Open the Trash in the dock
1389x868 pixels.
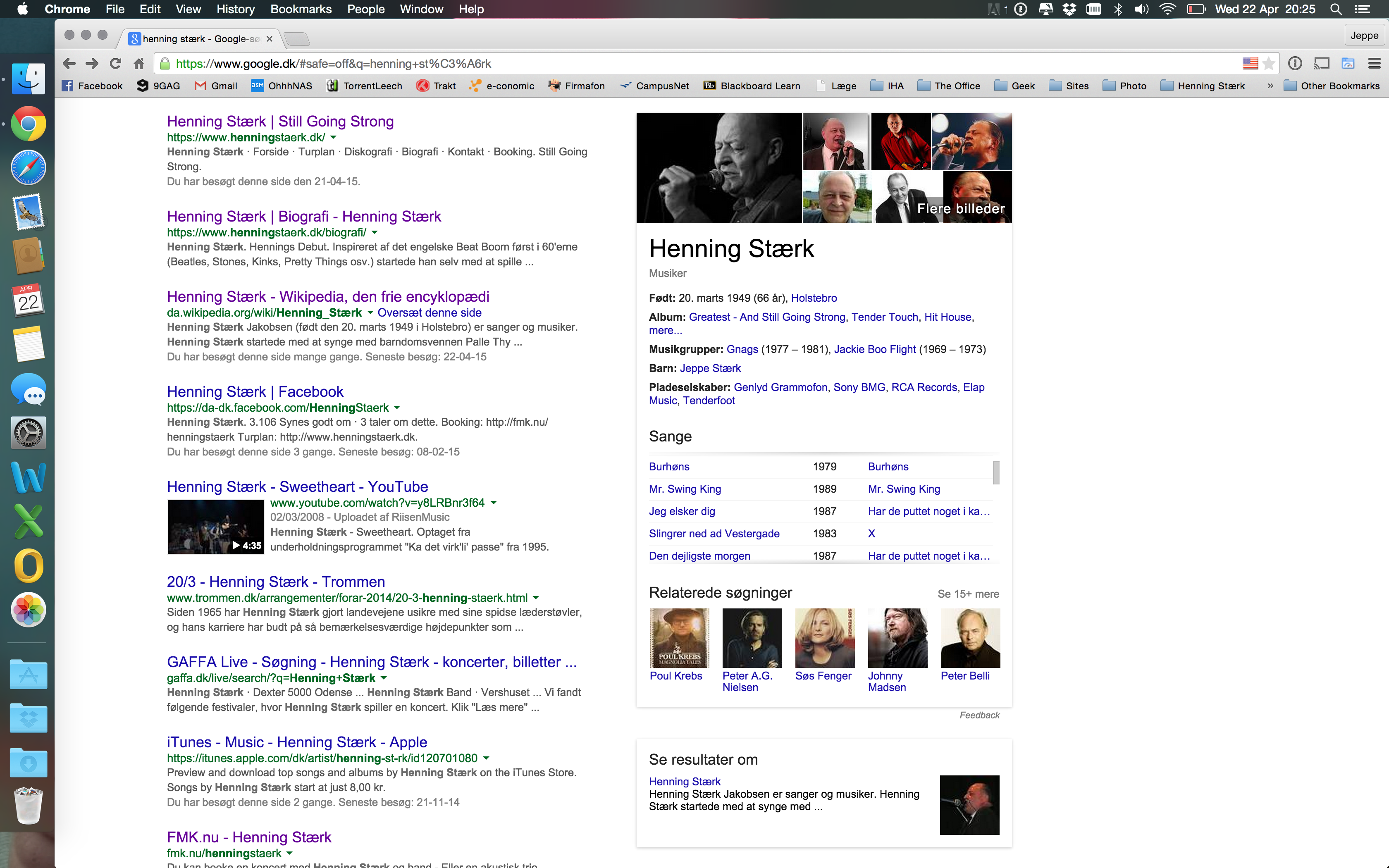[x=28, y=806]
